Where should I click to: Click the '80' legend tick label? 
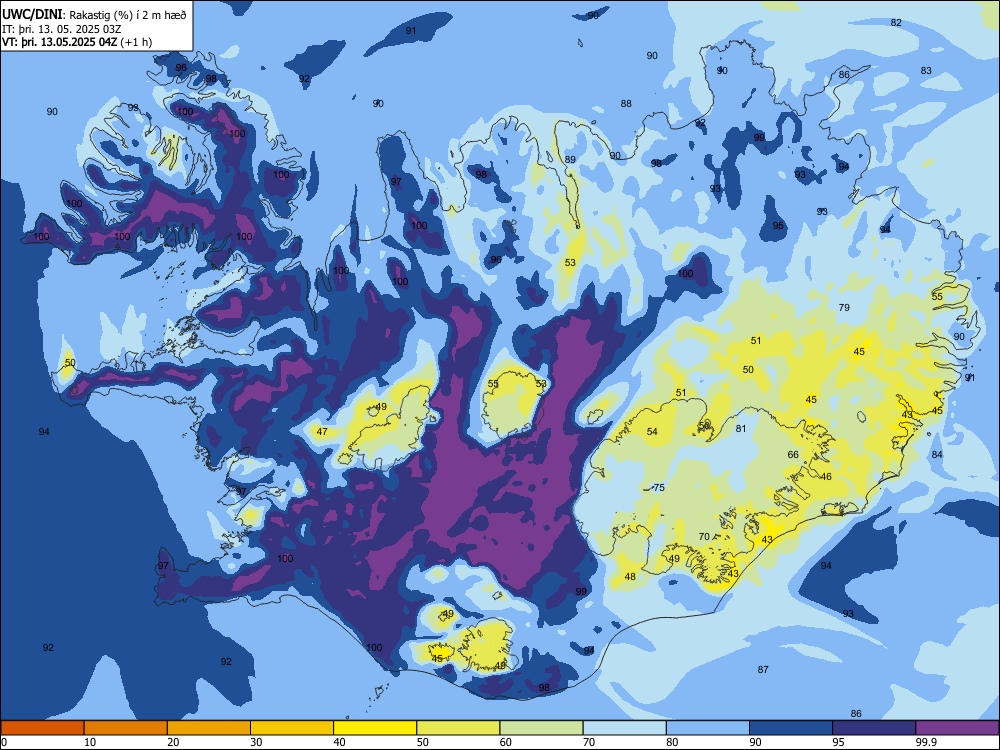[x=672, y=742]
